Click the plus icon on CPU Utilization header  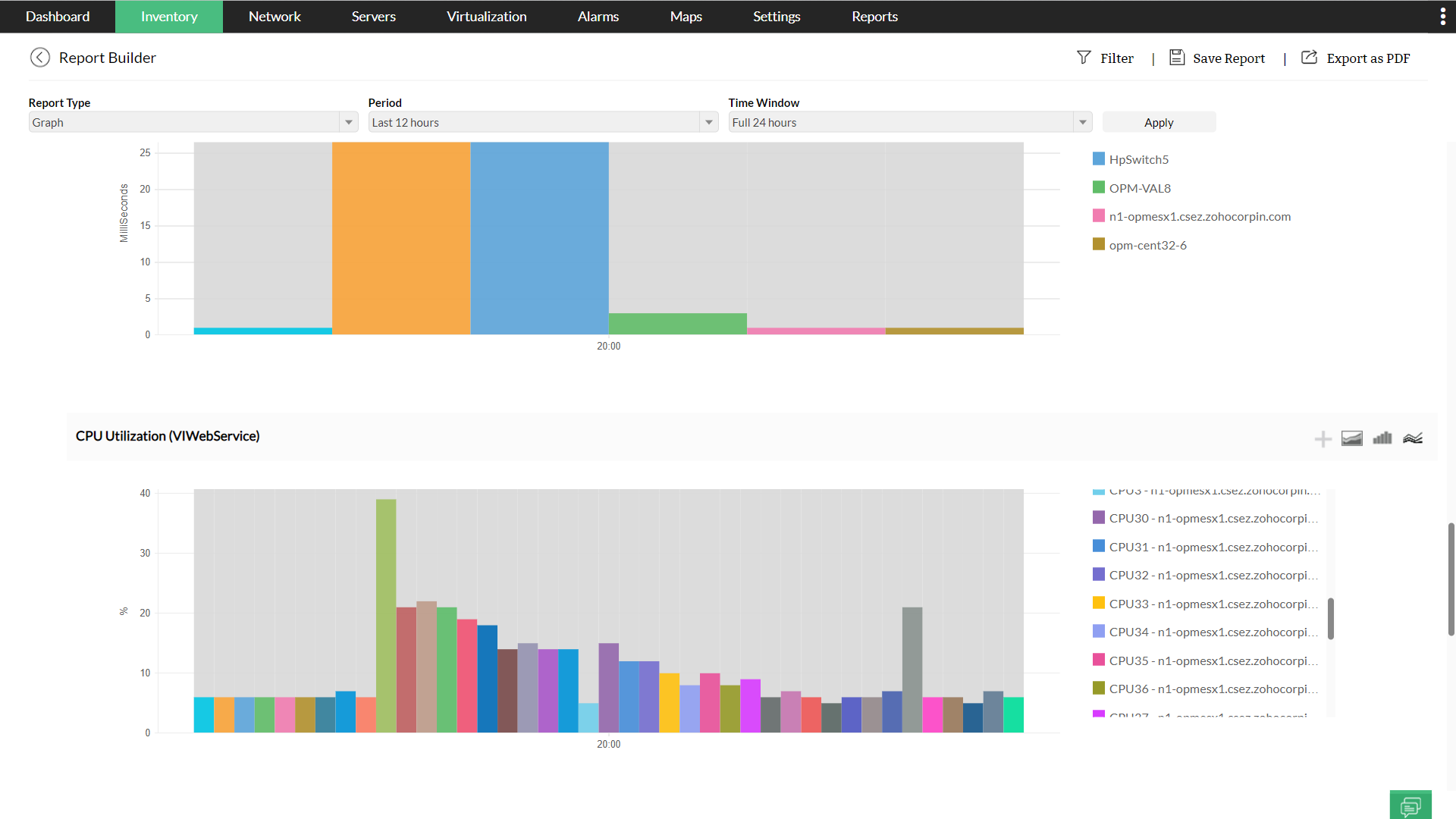[1323, 439]
